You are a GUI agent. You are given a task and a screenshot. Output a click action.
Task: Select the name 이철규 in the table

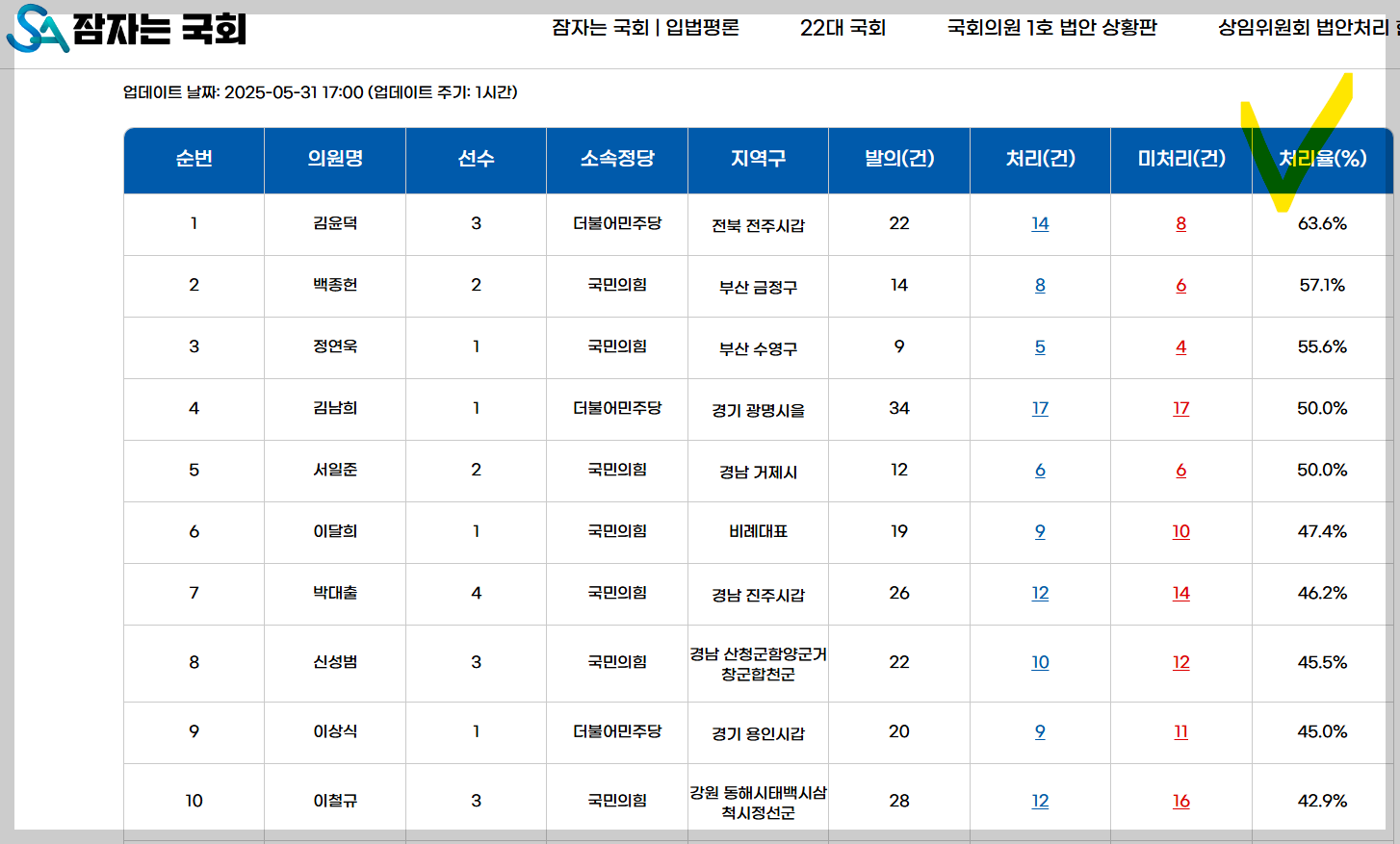pos(335,801)
